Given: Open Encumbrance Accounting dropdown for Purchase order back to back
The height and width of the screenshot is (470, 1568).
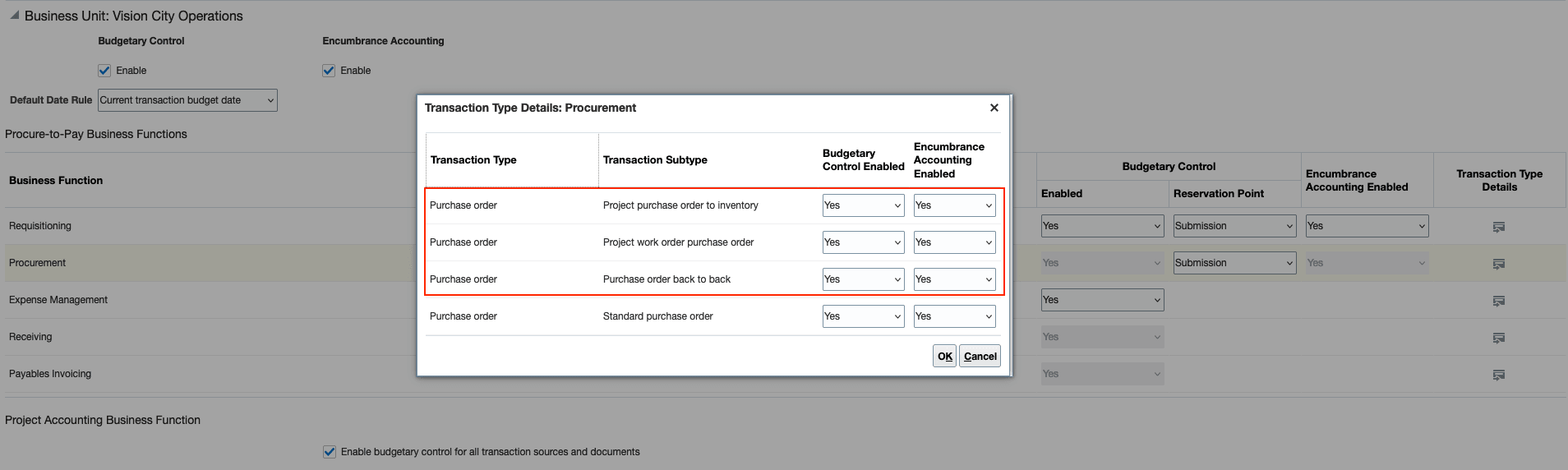Looking at the screenshot, I should tap(954, 279).
